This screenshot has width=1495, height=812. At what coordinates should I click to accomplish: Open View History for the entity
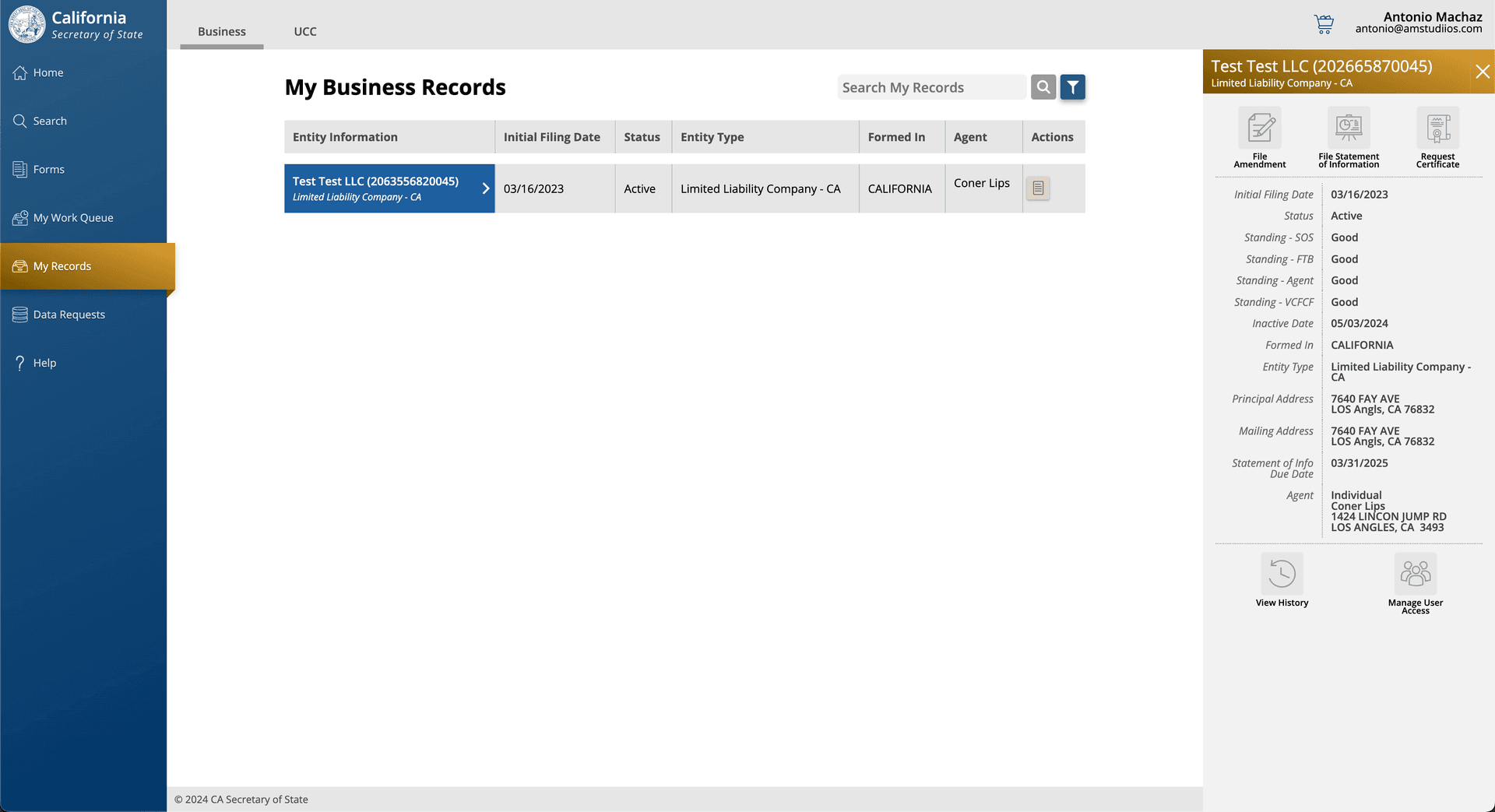[1282, 575]
